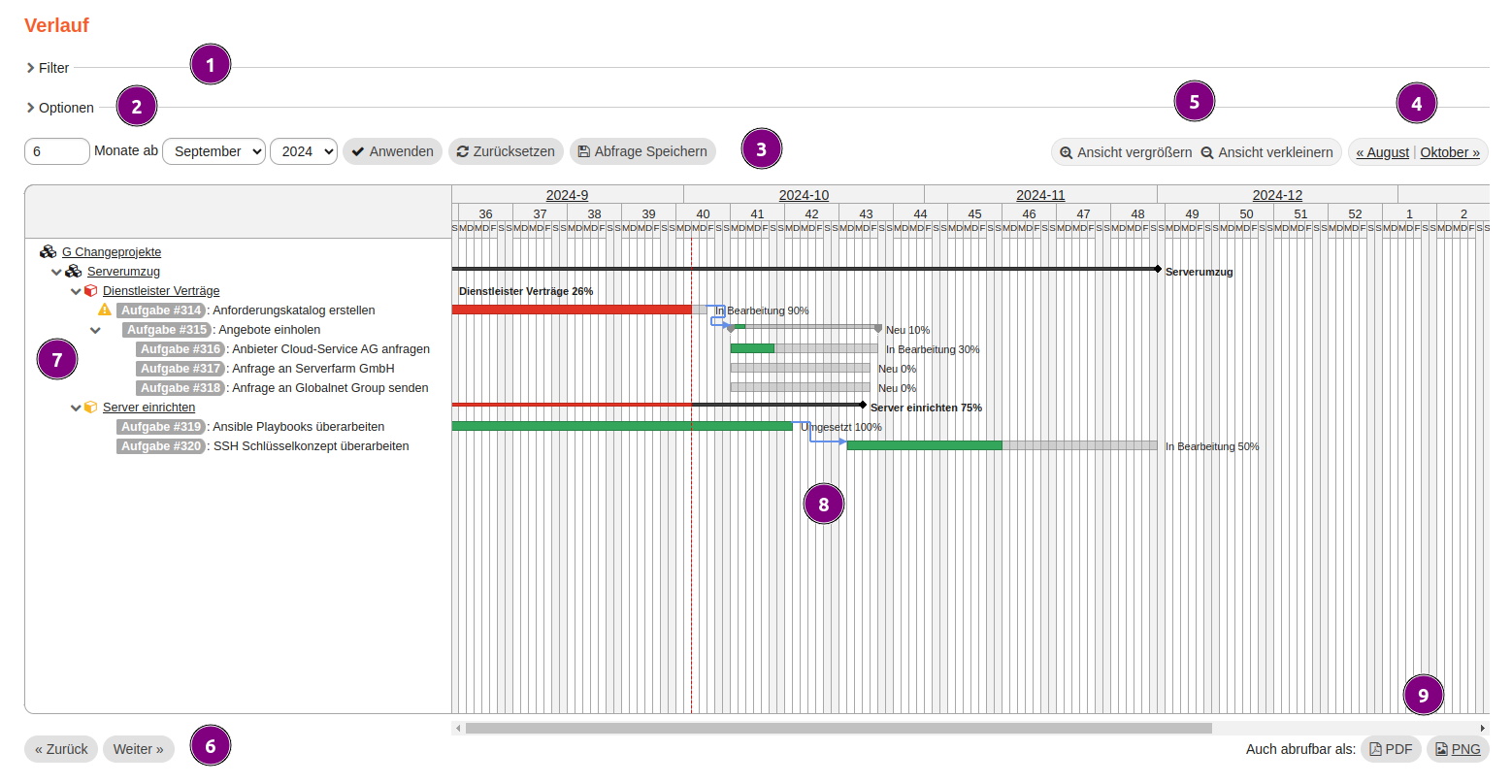Collapse the Aufgabe #315 subtasks

coord(95,330)
